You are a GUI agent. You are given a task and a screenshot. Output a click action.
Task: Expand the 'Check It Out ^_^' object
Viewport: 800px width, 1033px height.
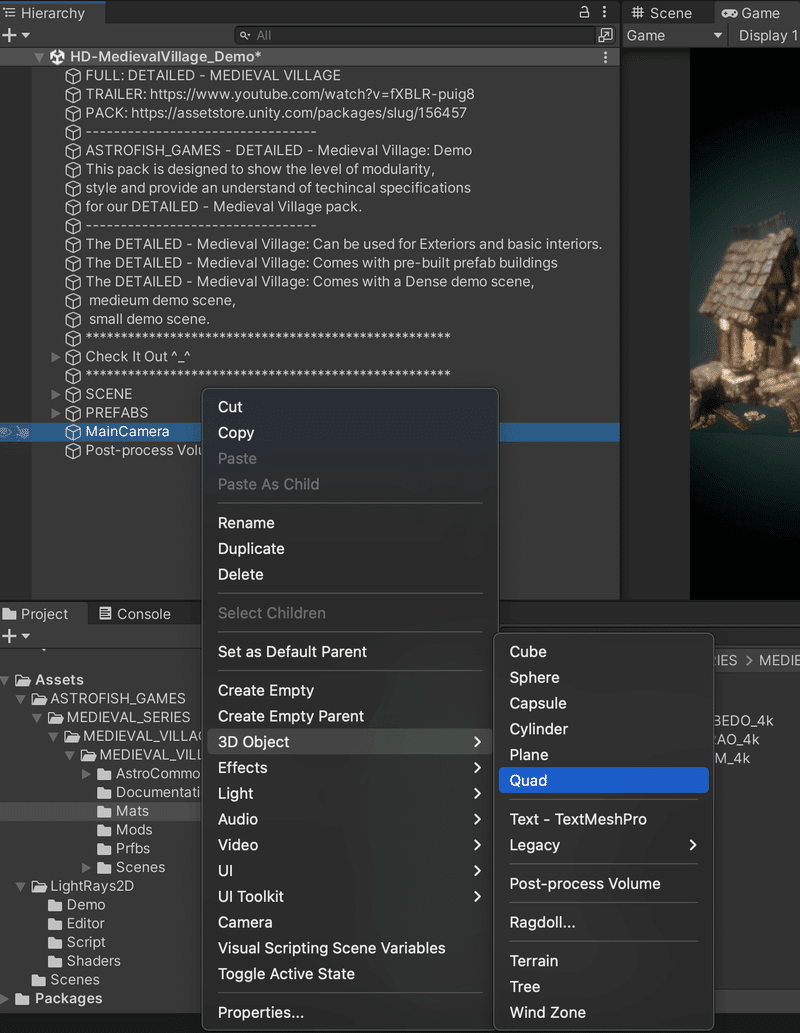56,356
